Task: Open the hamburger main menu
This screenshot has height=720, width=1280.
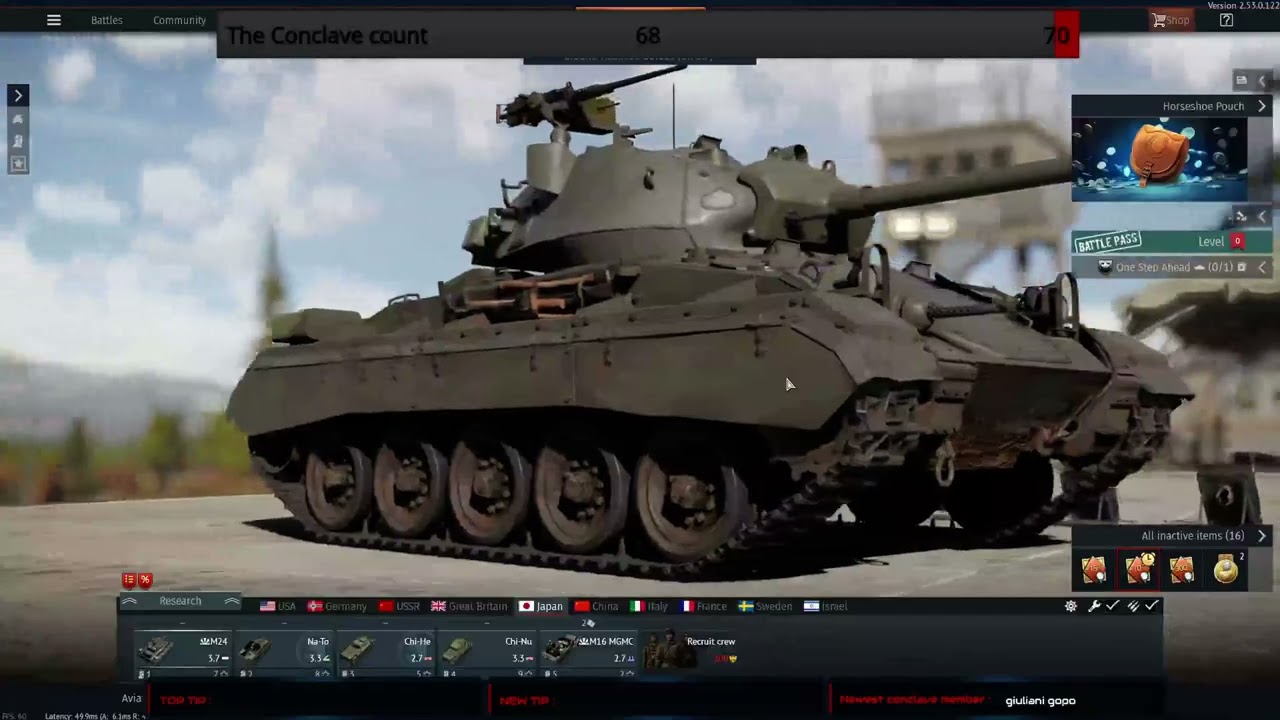Action: pyautogui.click(x=54, y=20)
